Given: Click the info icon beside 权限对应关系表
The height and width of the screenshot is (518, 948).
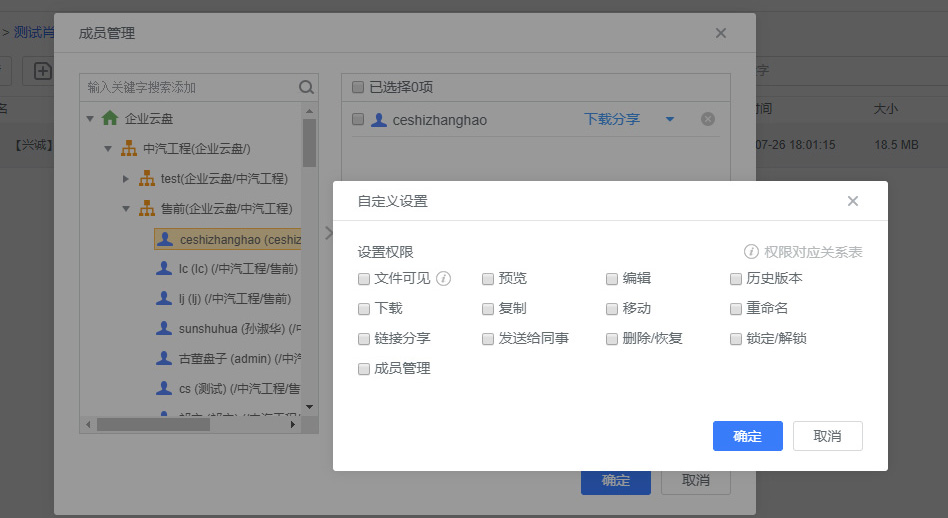Looking at the screenshot, I should pyautogui.click(x=751, y=252).
